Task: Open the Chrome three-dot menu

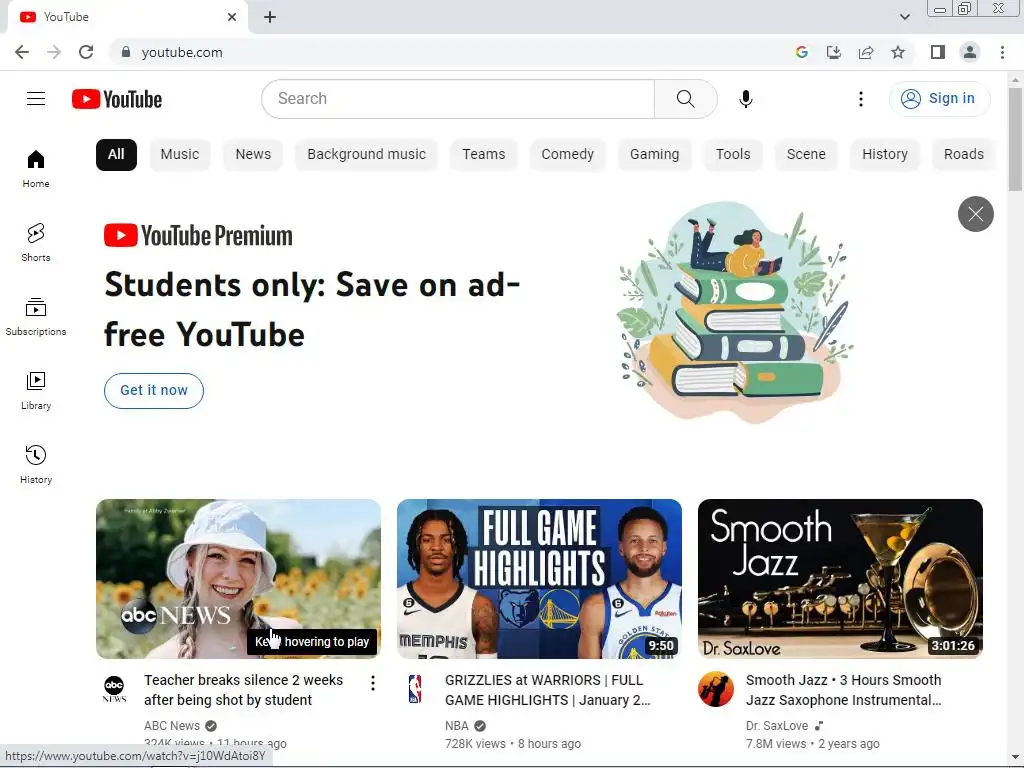Action: pyautogui.click(x=1002, y=52)
